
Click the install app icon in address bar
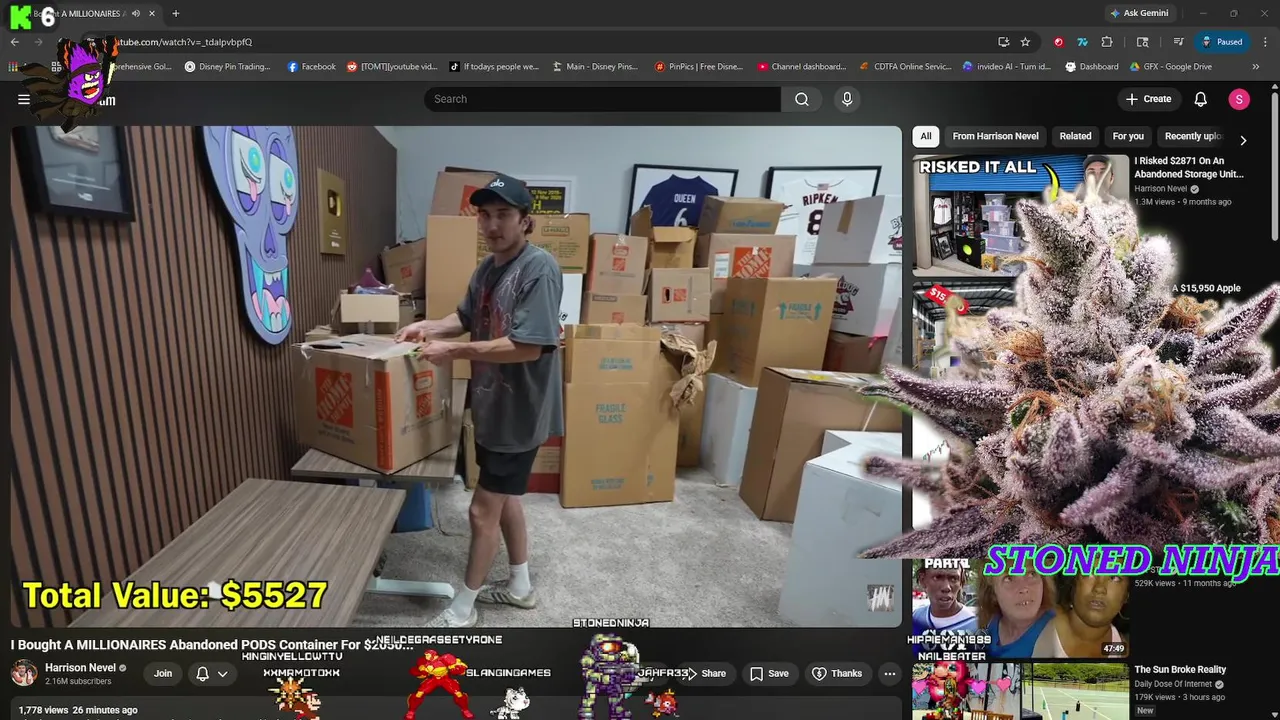point(1003,42)
